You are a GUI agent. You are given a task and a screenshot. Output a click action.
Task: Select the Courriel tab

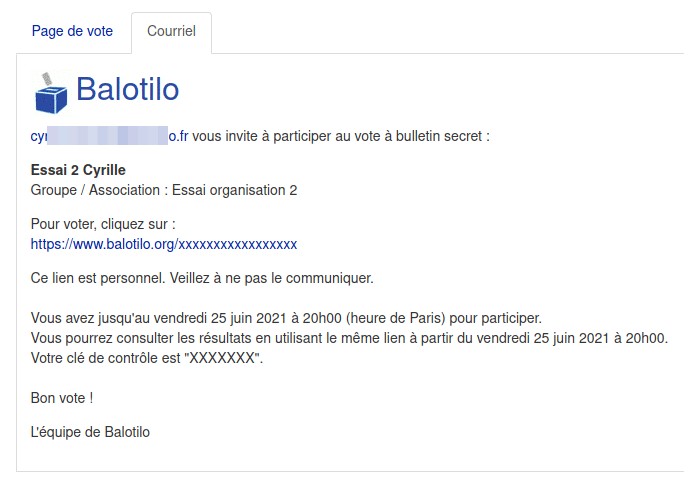[171, 31]
